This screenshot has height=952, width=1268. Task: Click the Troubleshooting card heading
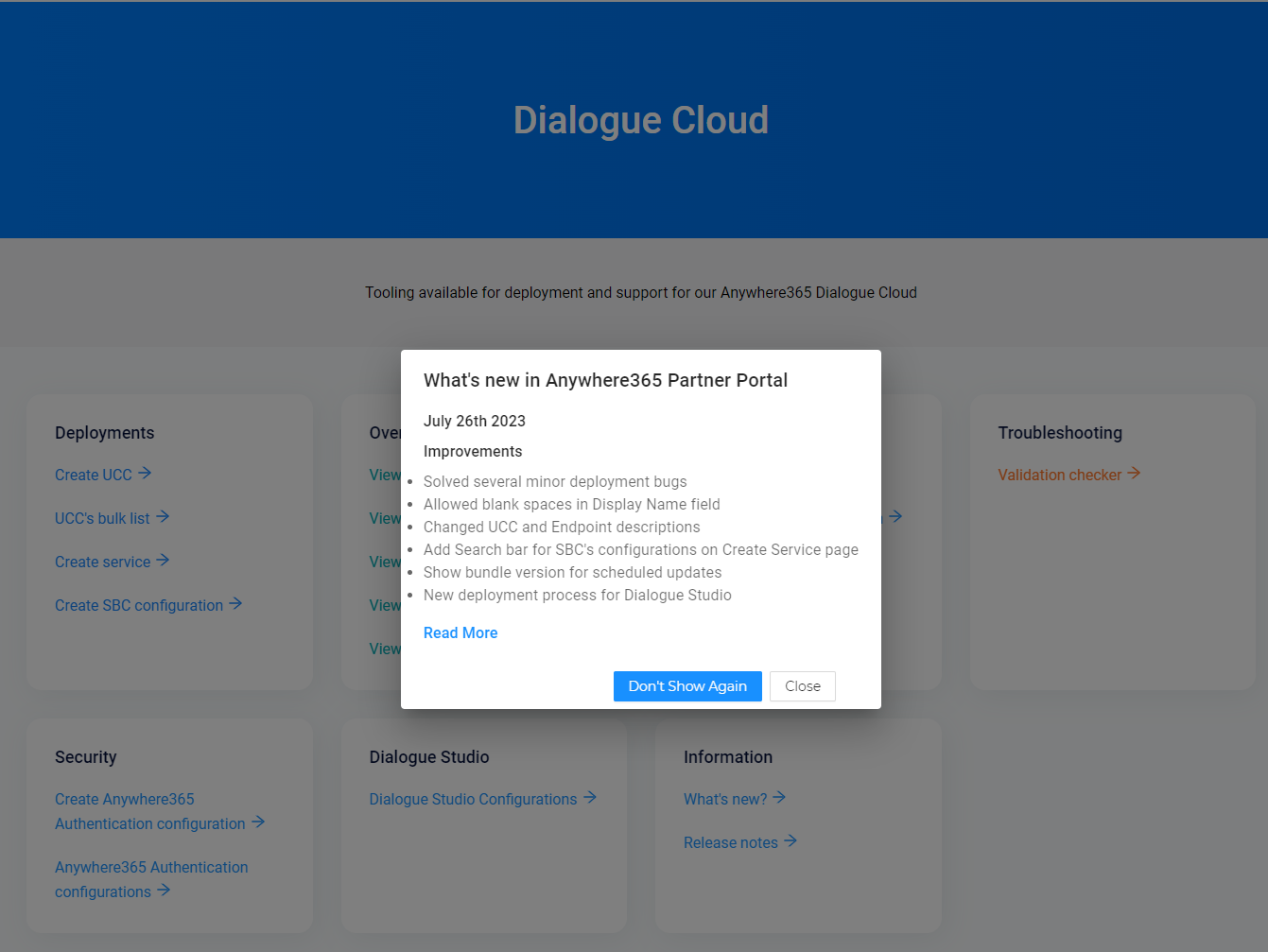click(1060, 433)
